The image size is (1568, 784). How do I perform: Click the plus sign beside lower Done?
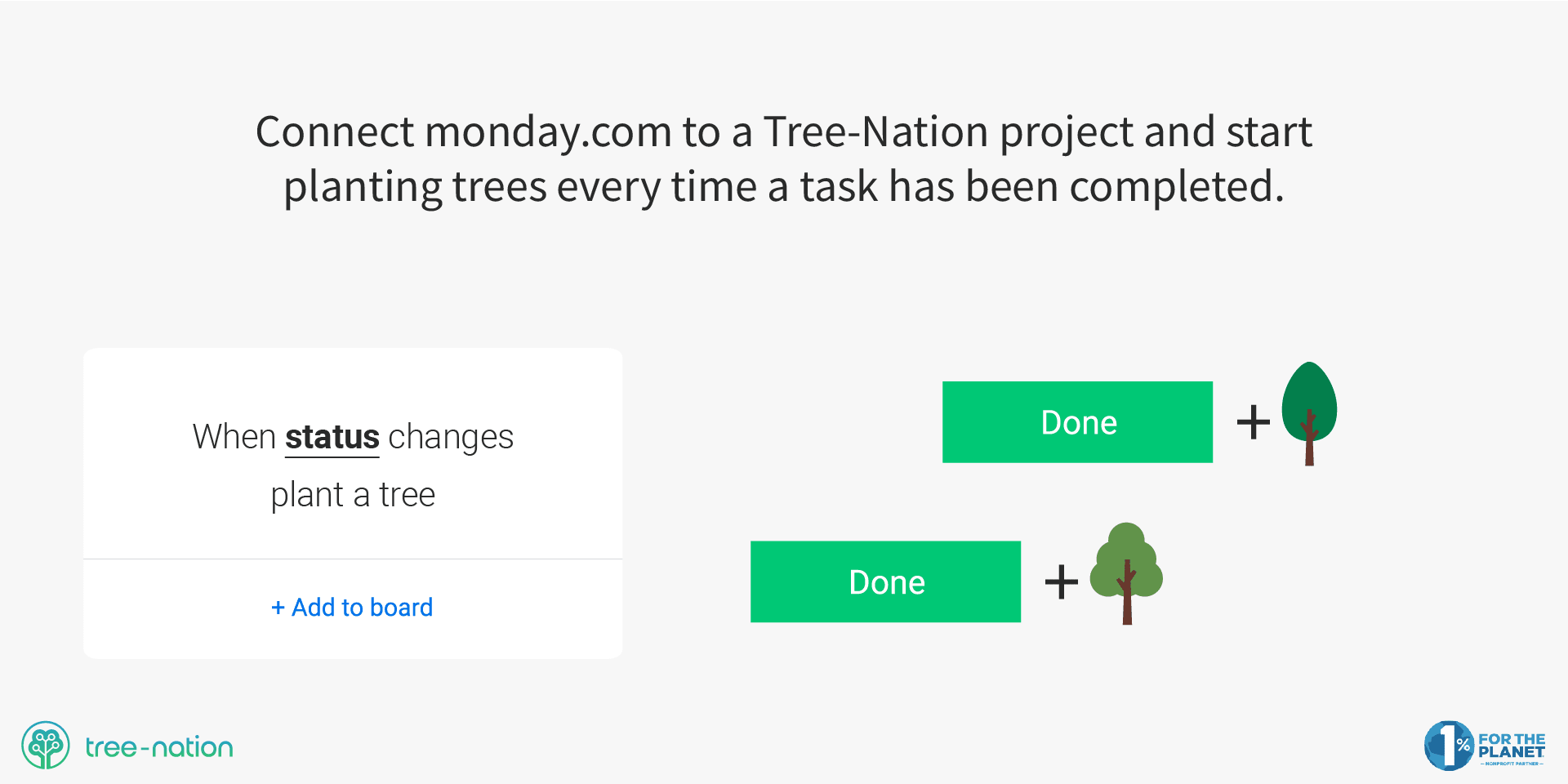tap(1061, 581)
